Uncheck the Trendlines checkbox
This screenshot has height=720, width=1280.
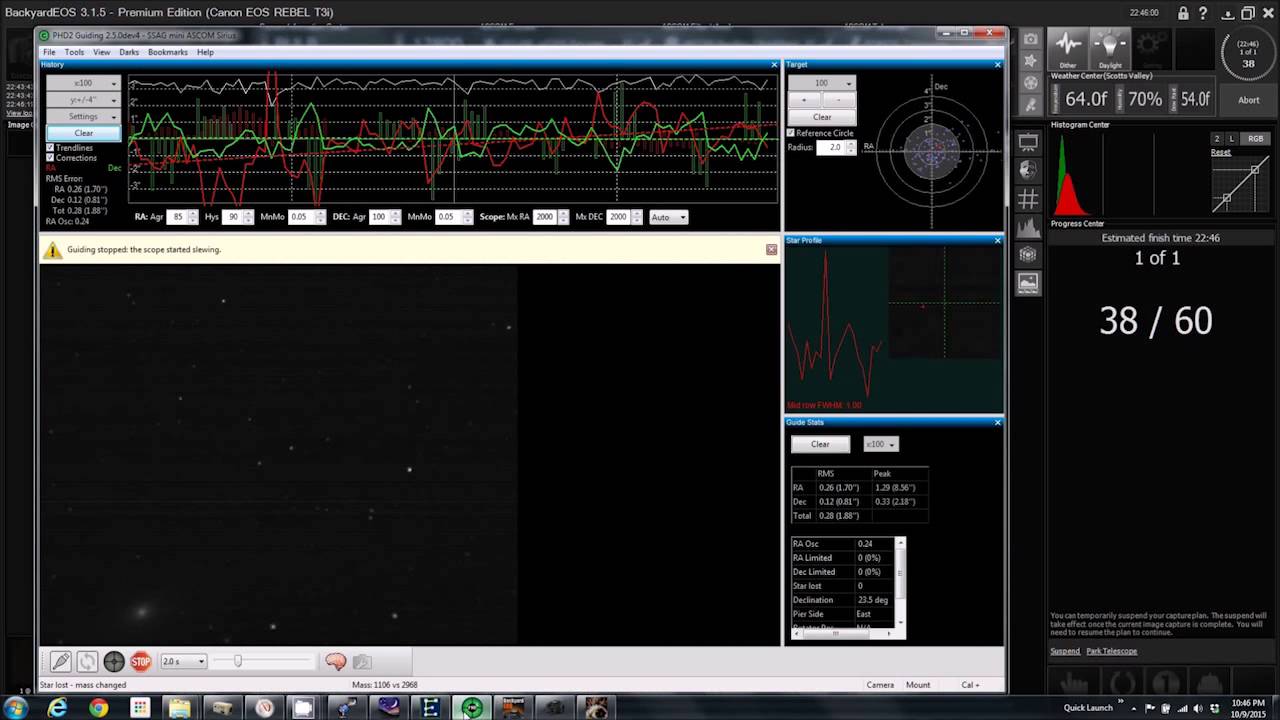[50, 148]
